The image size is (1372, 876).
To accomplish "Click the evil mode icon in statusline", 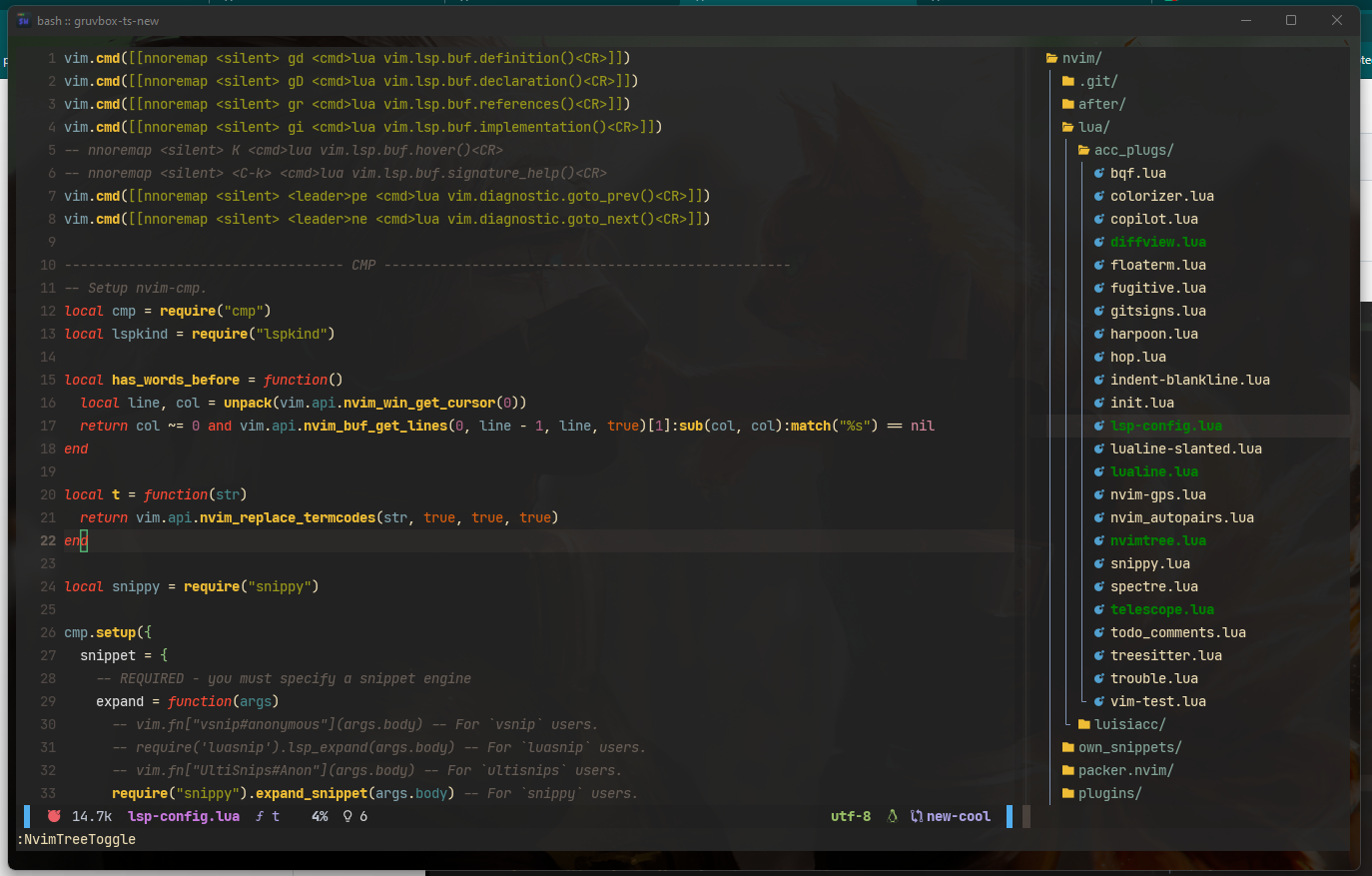I will pos(54,816).
